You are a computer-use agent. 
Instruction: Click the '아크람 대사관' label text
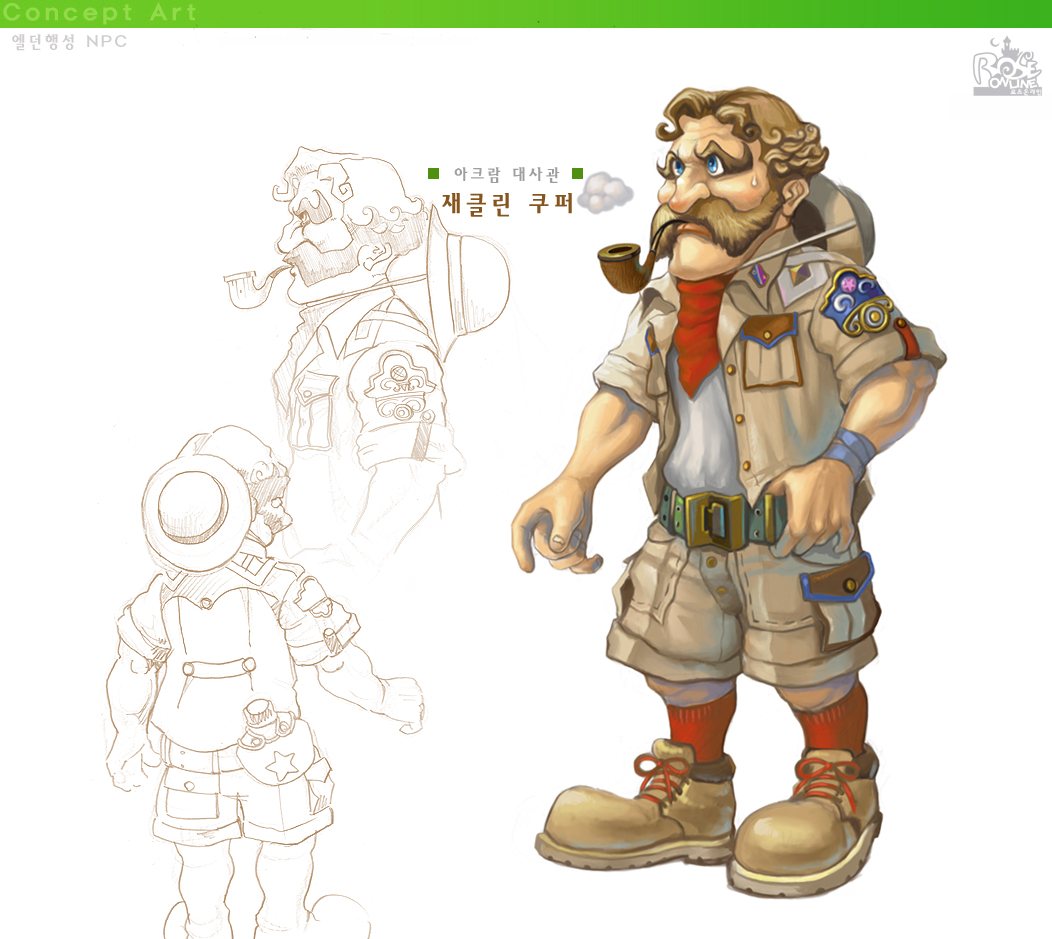click(x=507, y=174)
